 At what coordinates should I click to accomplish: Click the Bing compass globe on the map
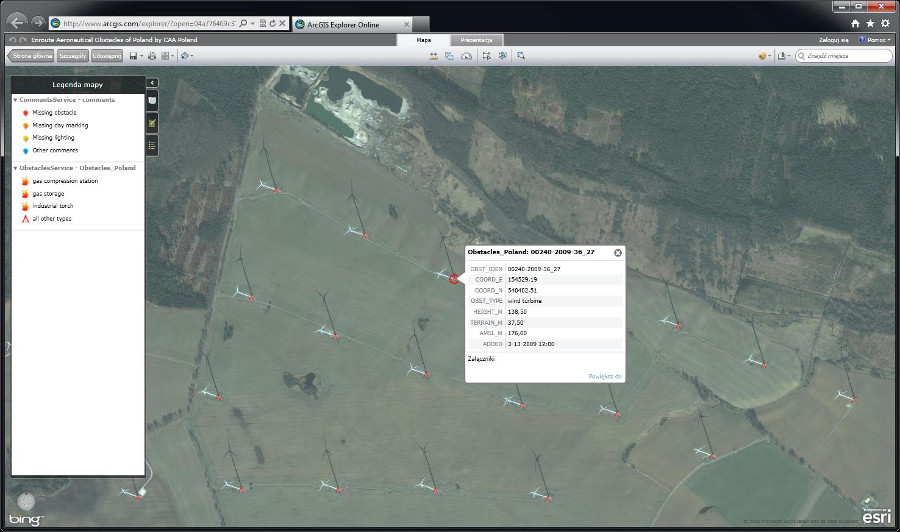[27, 502]
